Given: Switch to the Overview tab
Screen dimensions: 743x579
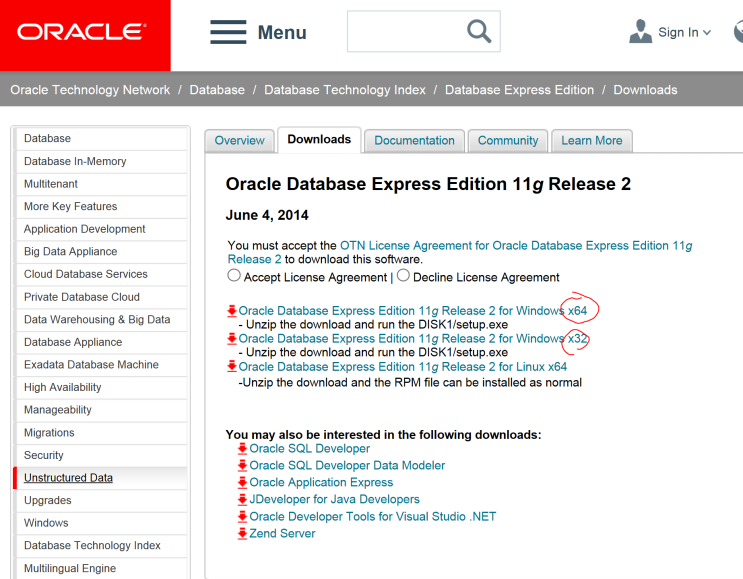Looking at the screenshot, I should [240, 141].
